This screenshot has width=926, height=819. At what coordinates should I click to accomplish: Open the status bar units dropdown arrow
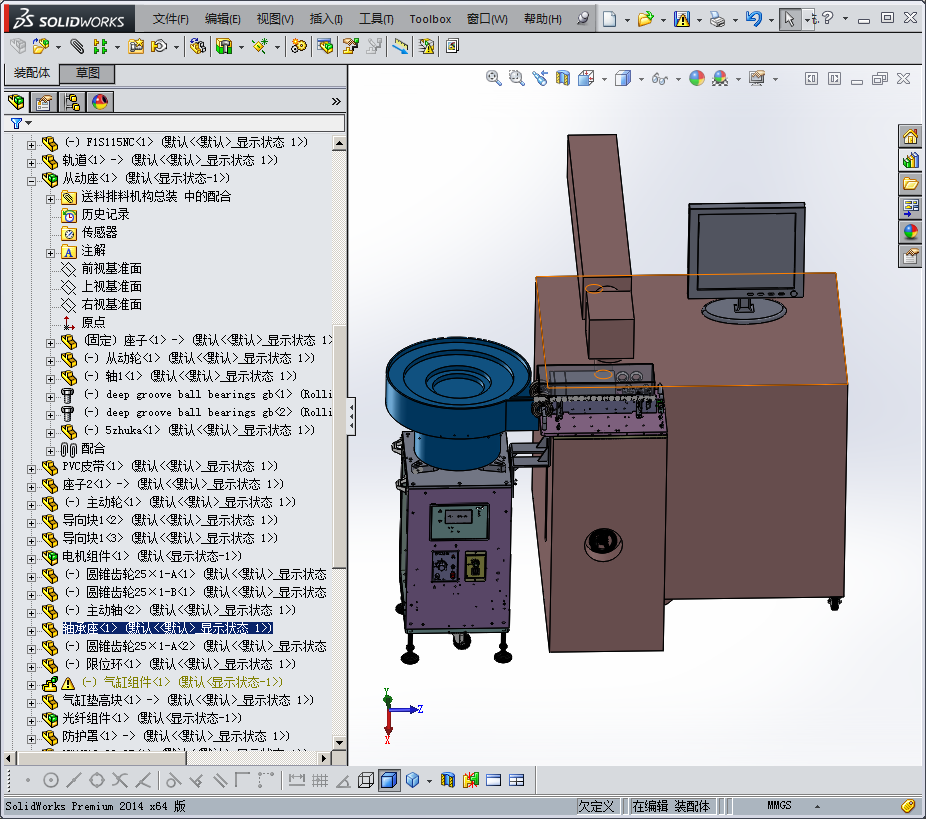click(x=817, y=806)
